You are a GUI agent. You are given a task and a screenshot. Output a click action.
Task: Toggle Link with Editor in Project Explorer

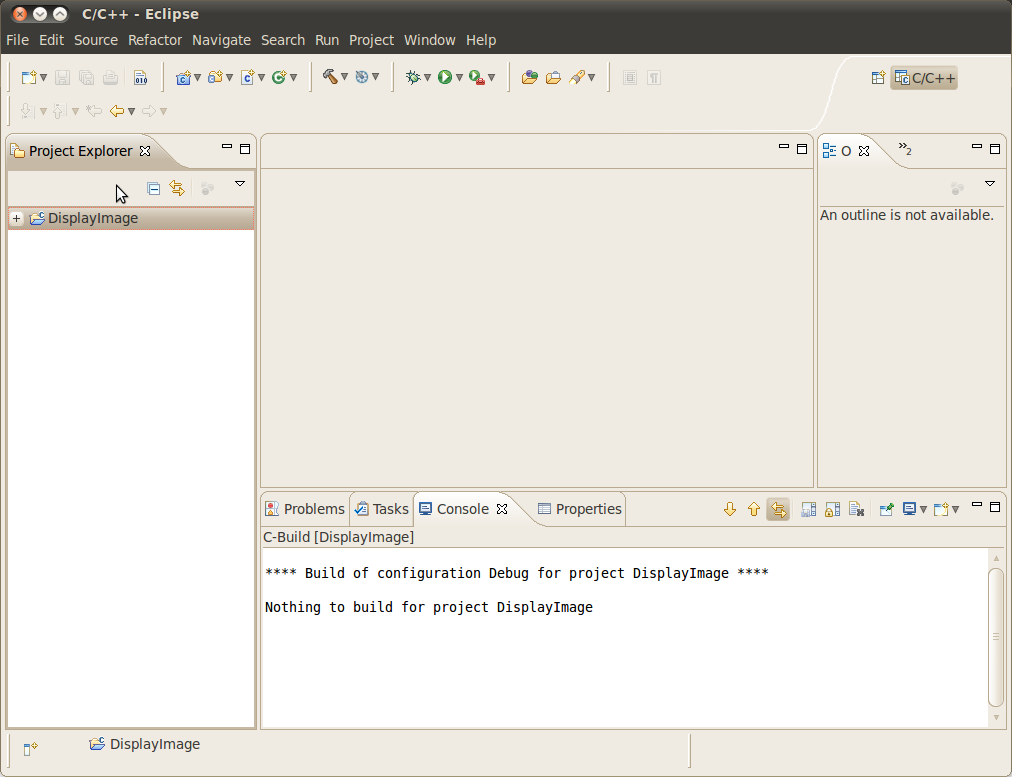(177, 188)
